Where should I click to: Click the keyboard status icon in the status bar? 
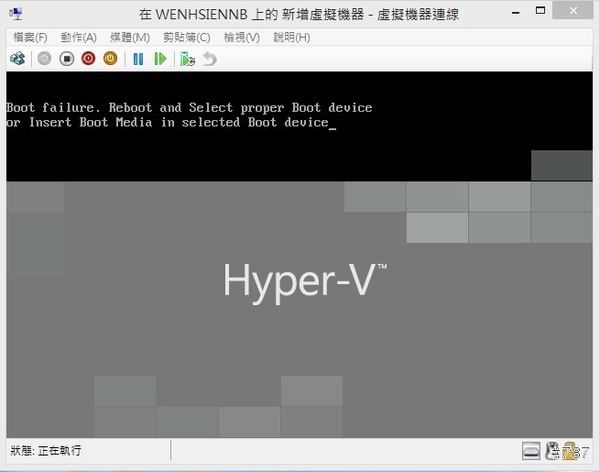point(531,451)
